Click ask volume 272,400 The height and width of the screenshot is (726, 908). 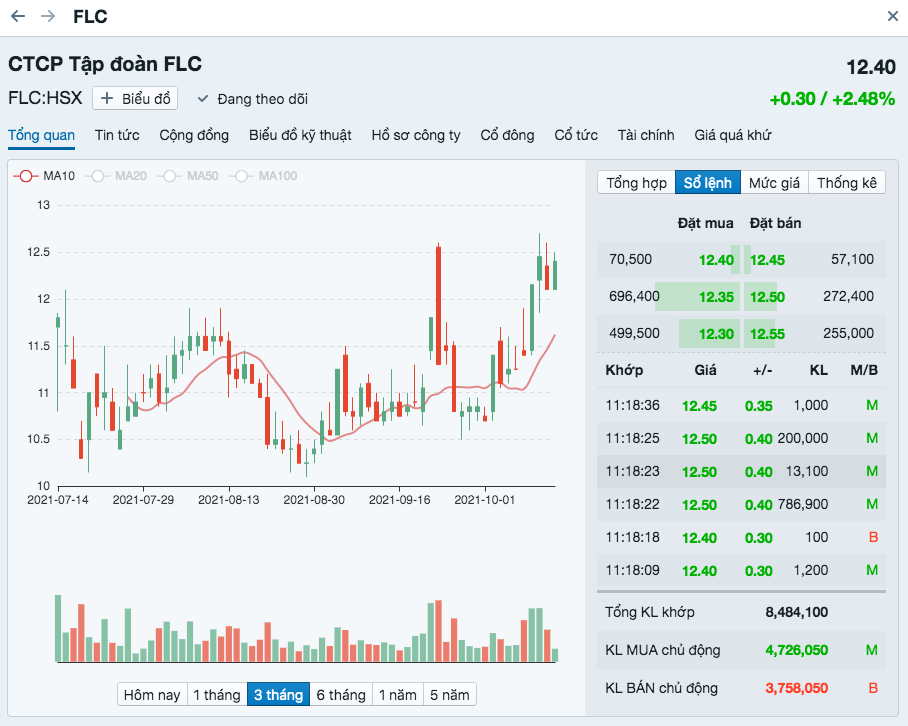coord(848,296)
